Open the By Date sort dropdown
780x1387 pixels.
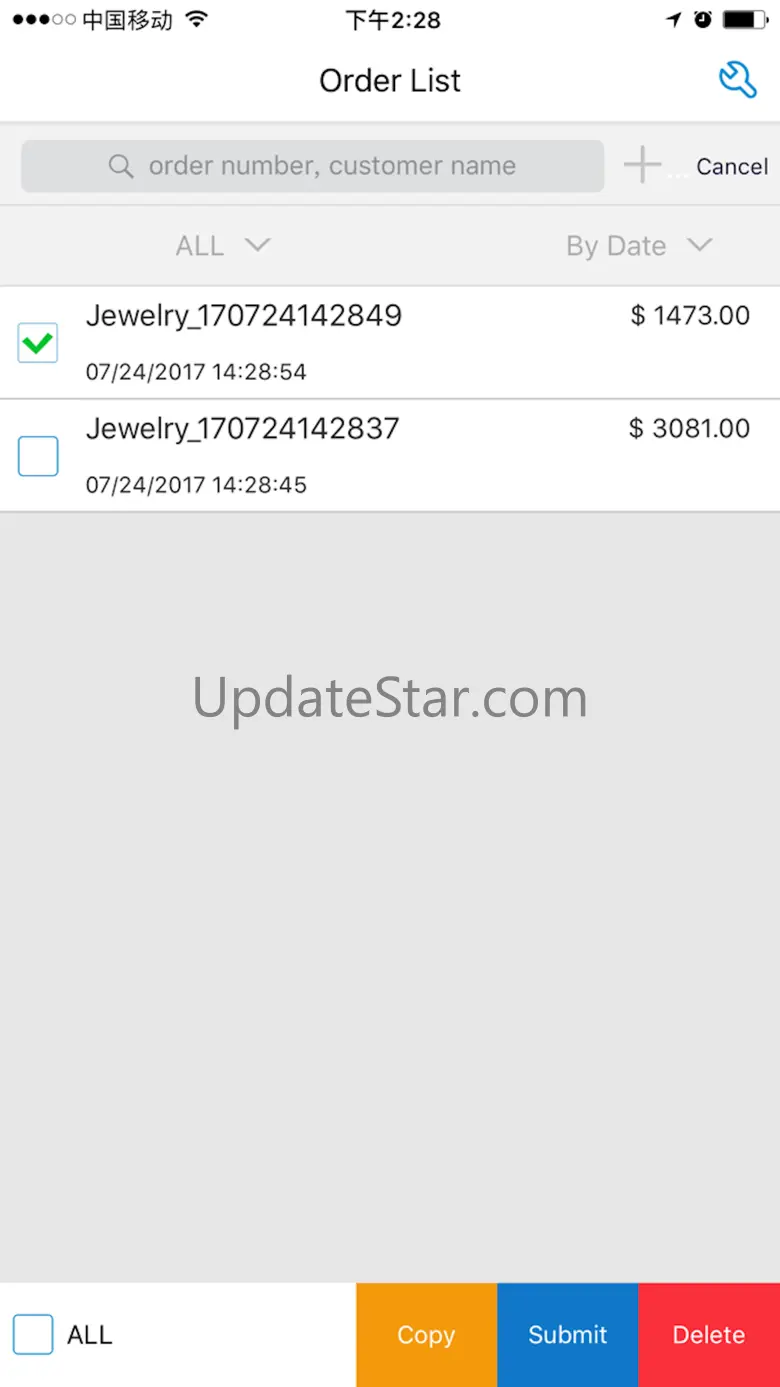(639, 245)
